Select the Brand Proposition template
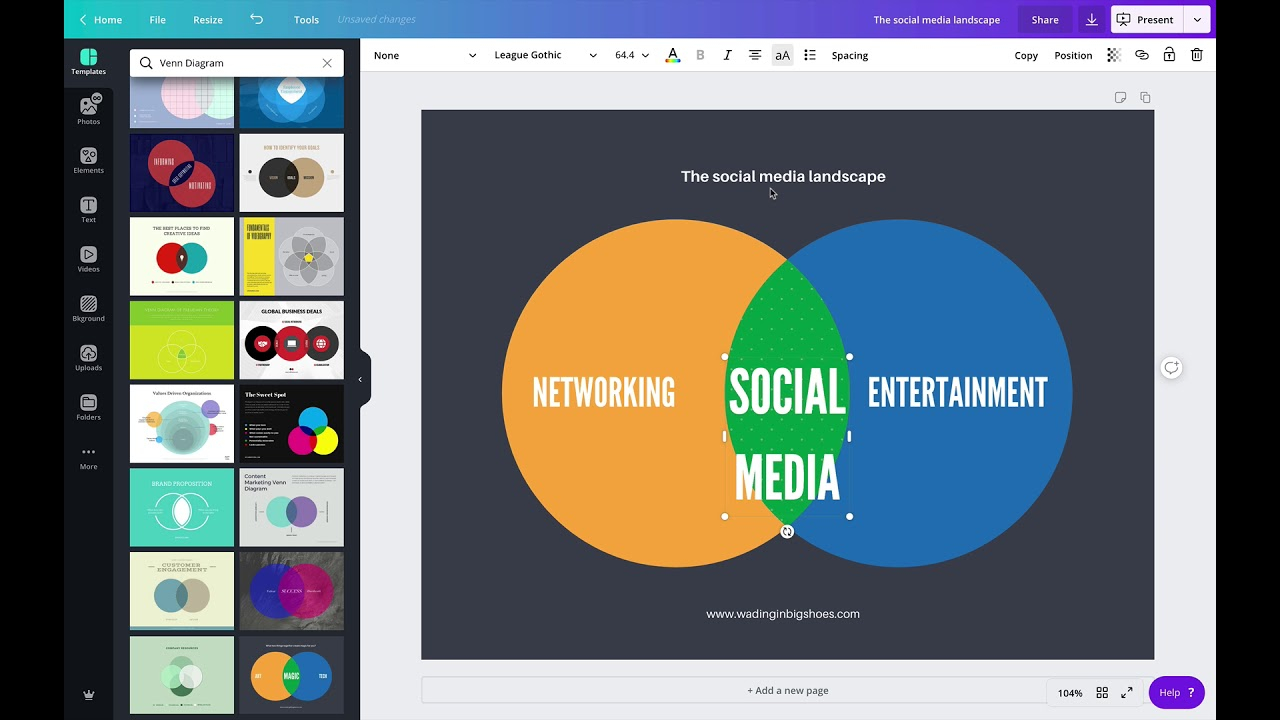Screen dimensions: 1280x720 point(182,508)
